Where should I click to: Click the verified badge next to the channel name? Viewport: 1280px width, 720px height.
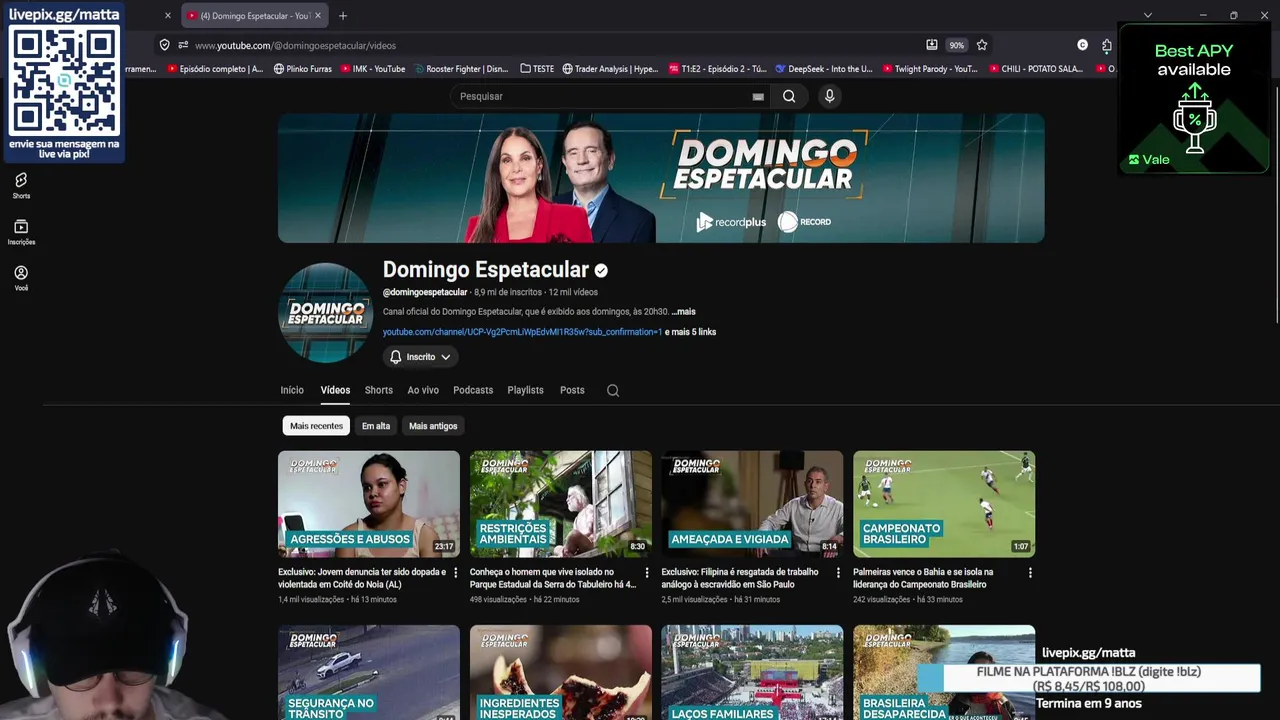[601, 270]
